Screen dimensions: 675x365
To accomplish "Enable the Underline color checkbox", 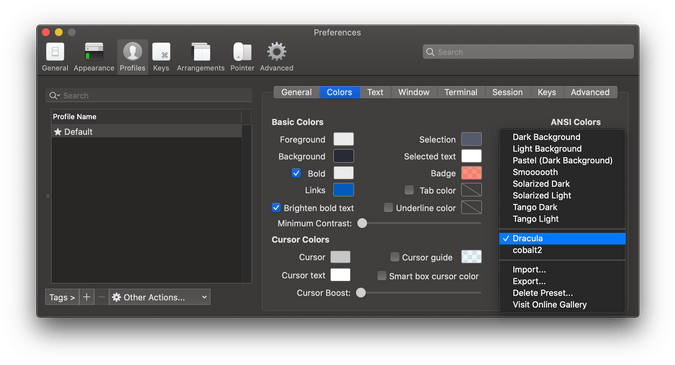I will (388, 207).
